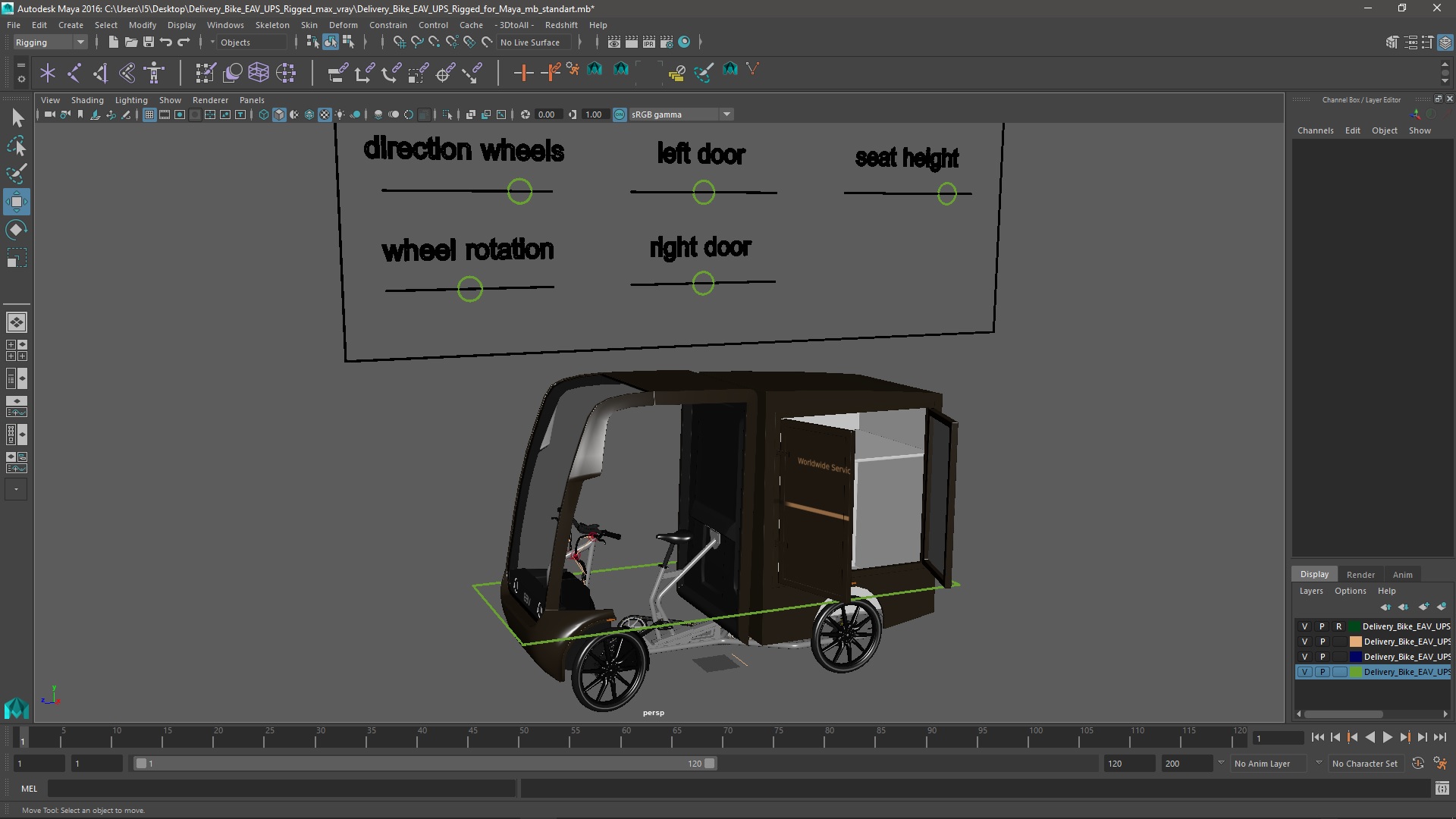Viewport: 1456px width, 819px height.
Task: Open the Rigging menu set dropdown
Action: click(x=50, y=42)
